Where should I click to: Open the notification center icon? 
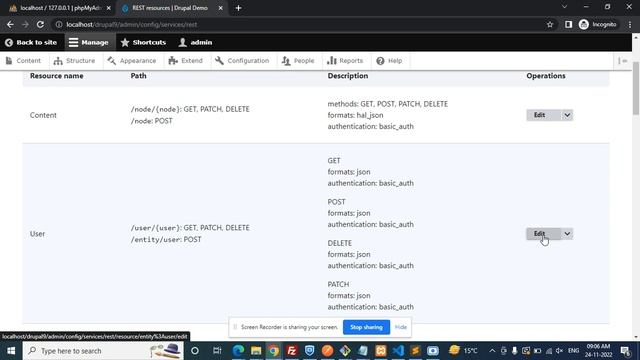(625, 351)
